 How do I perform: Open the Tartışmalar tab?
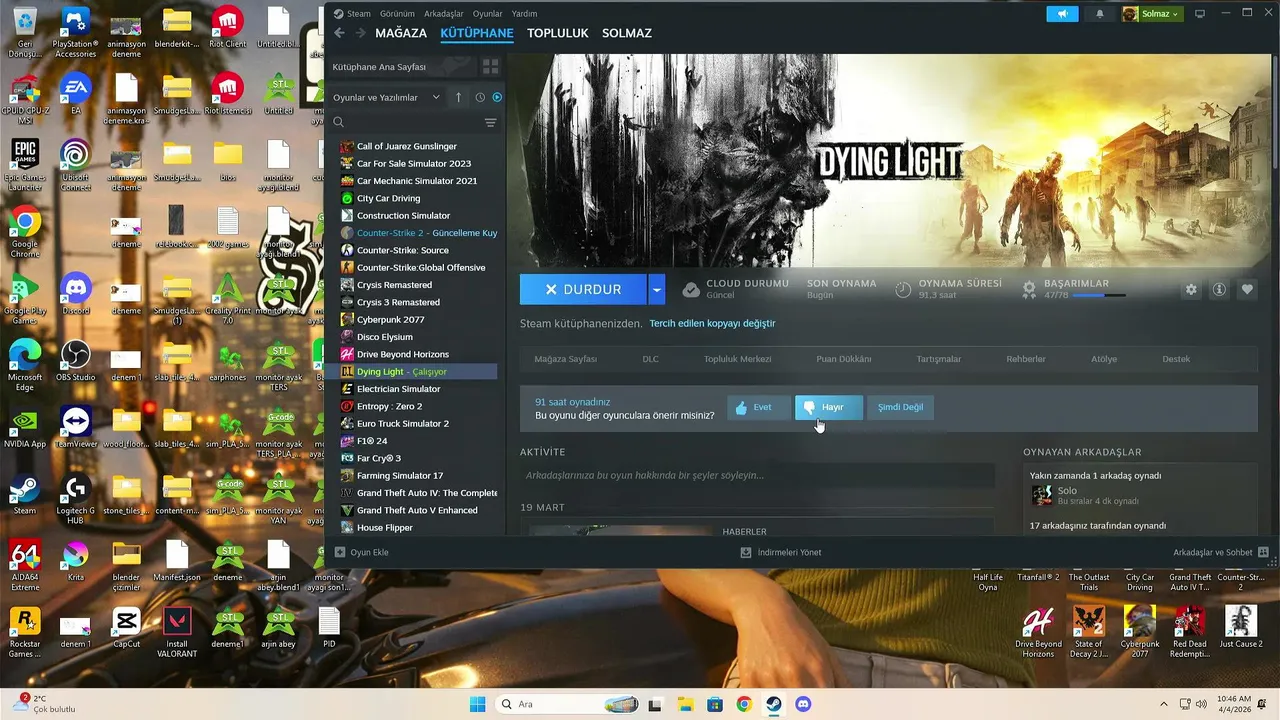[938, 359]
